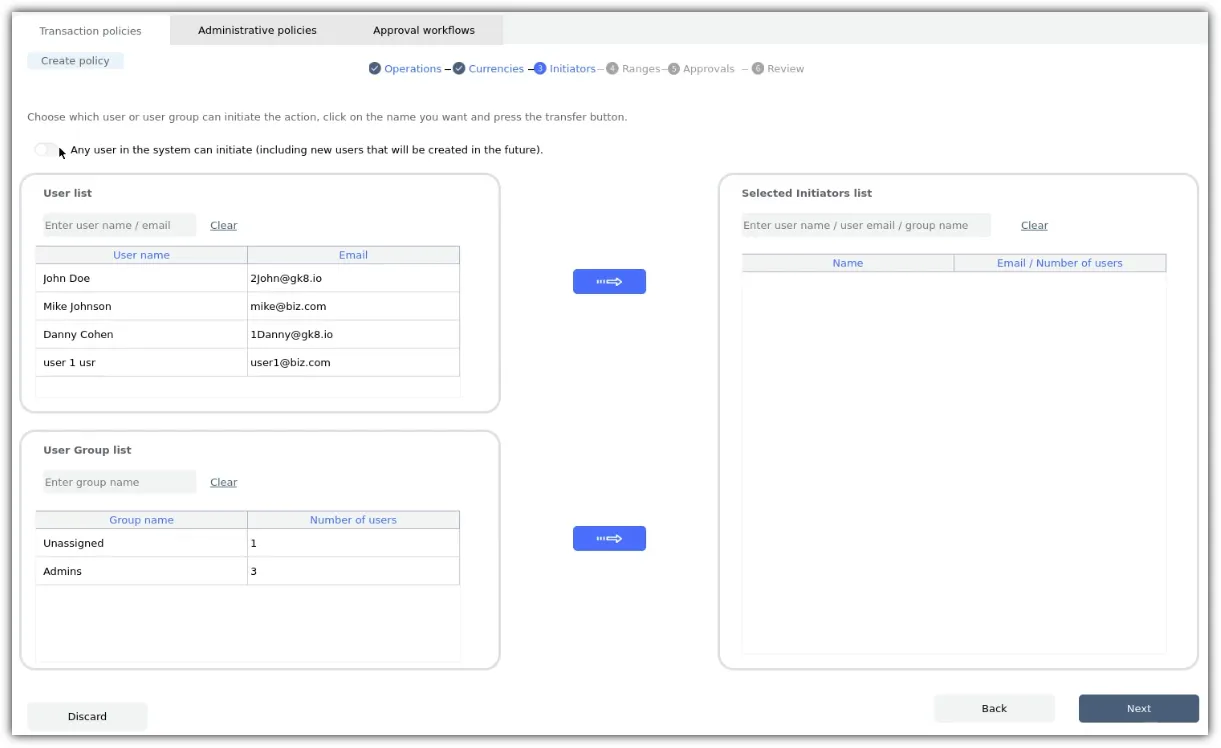
Task: Clear the User Group list search
Action: point(224,483)
